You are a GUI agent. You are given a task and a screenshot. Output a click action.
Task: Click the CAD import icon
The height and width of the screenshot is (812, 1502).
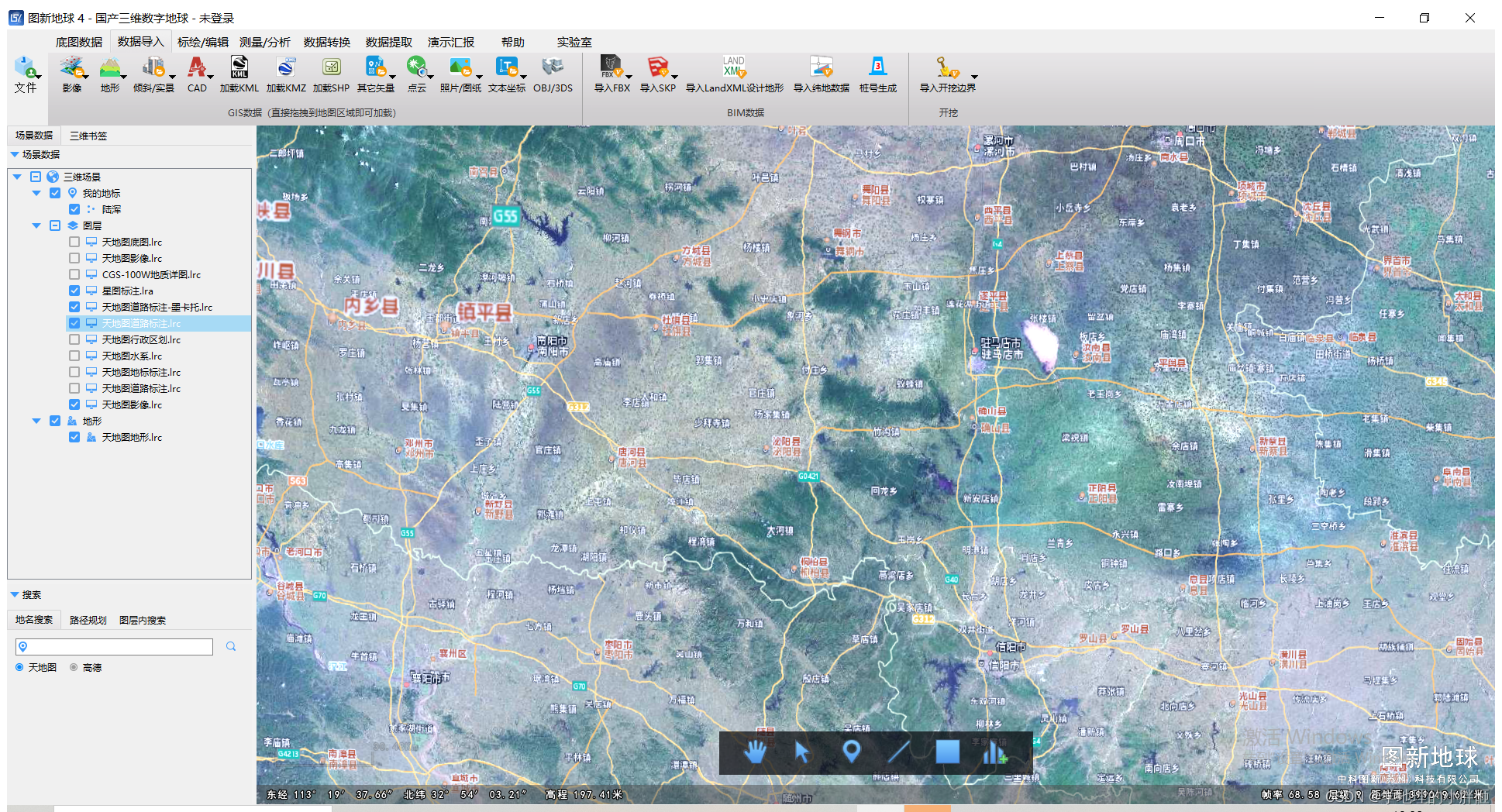coord(197,67)
